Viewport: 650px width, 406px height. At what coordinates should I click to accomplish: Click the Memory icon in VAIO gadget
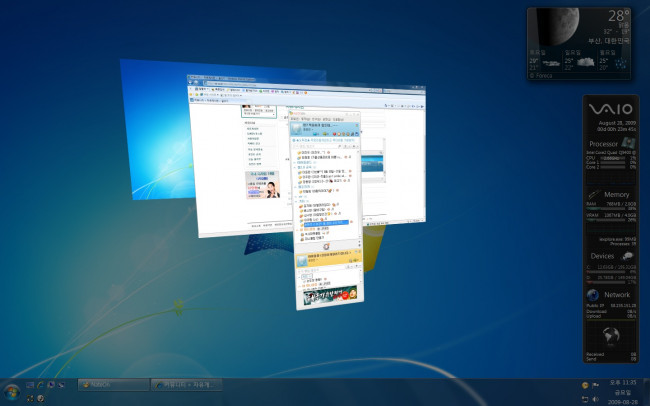[593, 194]
